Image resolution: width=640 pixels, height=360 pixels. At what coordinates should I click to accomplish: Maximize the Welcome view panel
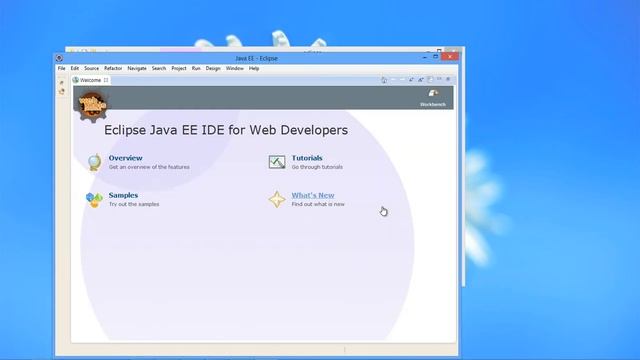[448, 79]
